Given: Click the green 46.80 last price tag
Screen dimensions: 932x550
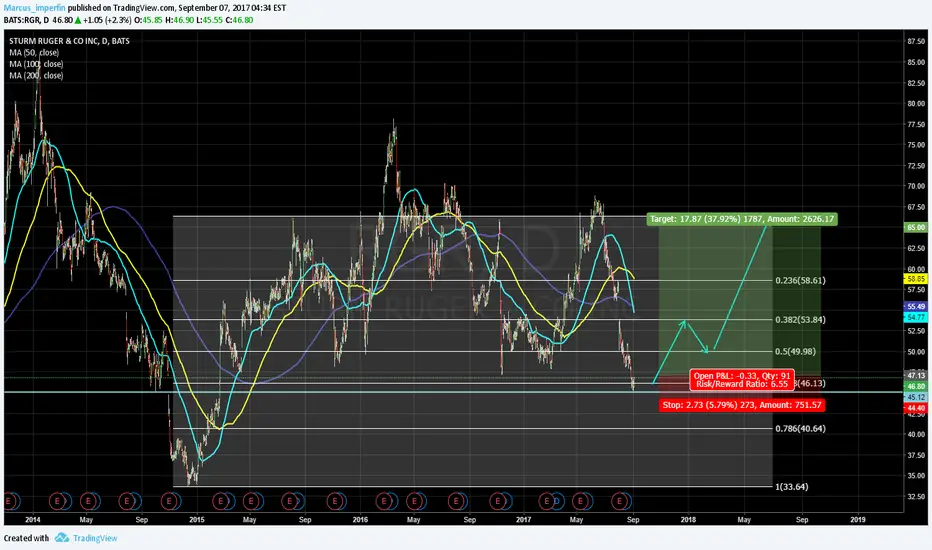Looking at the screenshot, I should click(916, 386).
